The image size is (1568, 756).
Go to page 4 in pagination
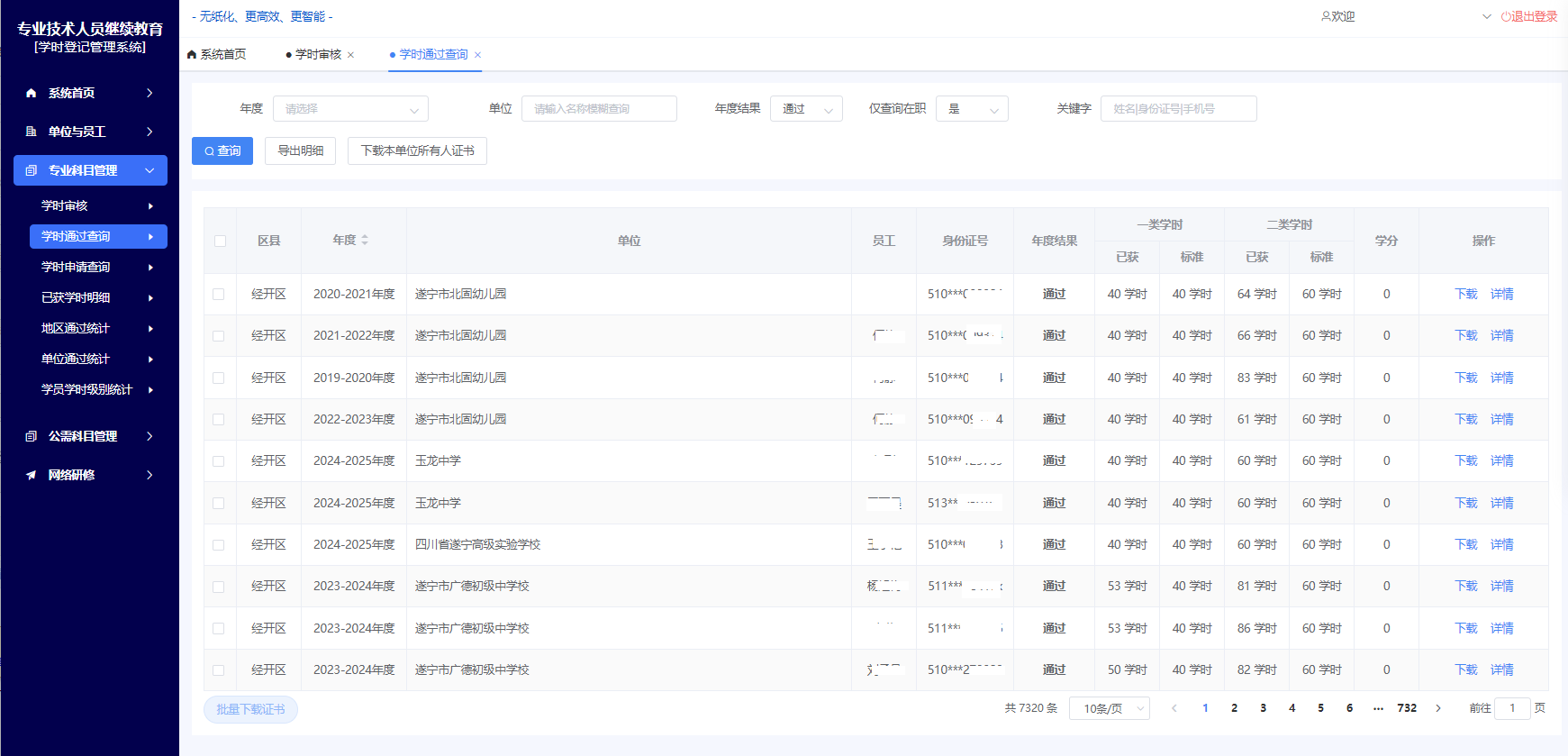tap(1292, 708)
